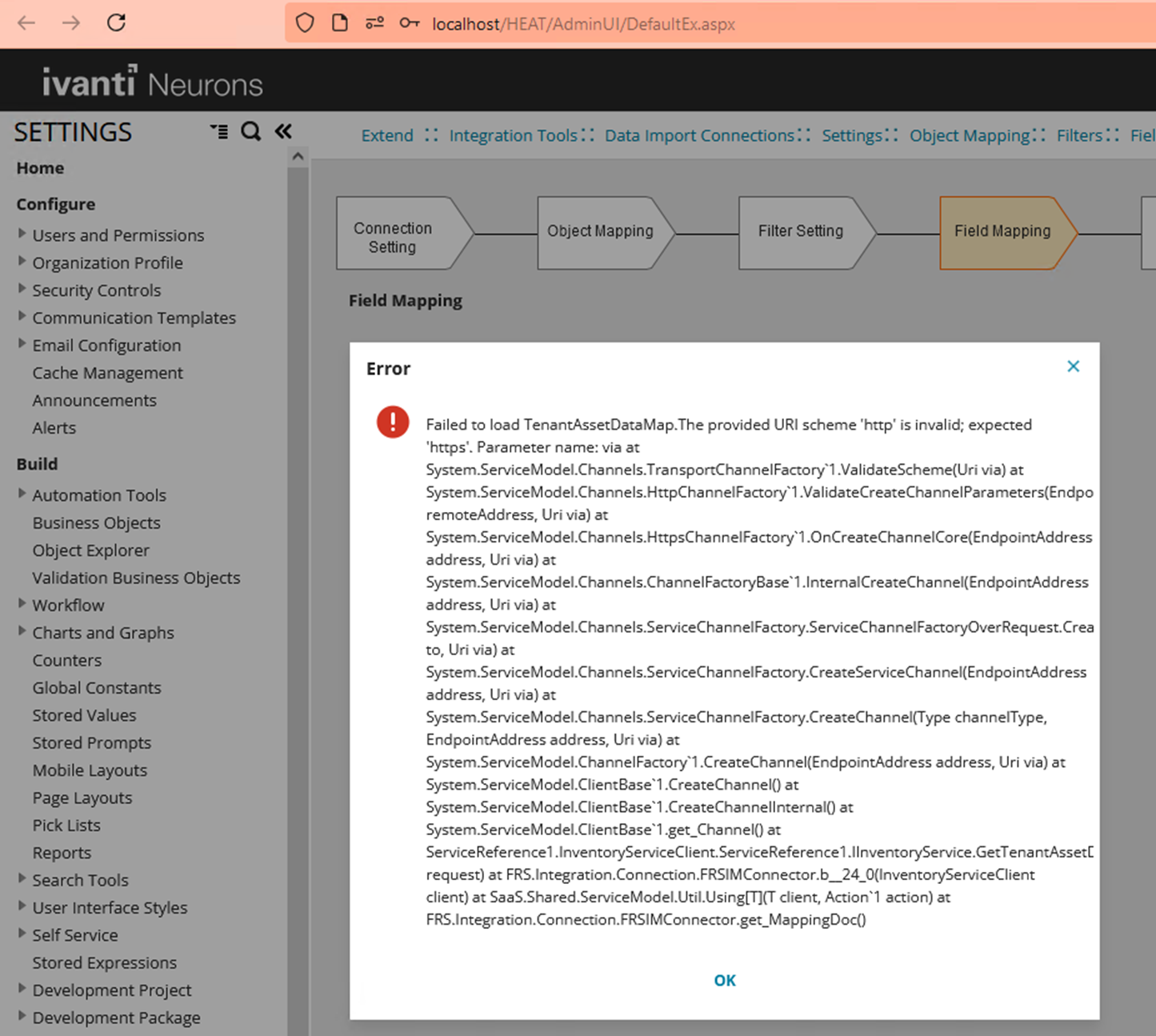Expand Users and Permissions tree node
The height and width of the screenshot is (1036, 1156).
pos(22,234)
